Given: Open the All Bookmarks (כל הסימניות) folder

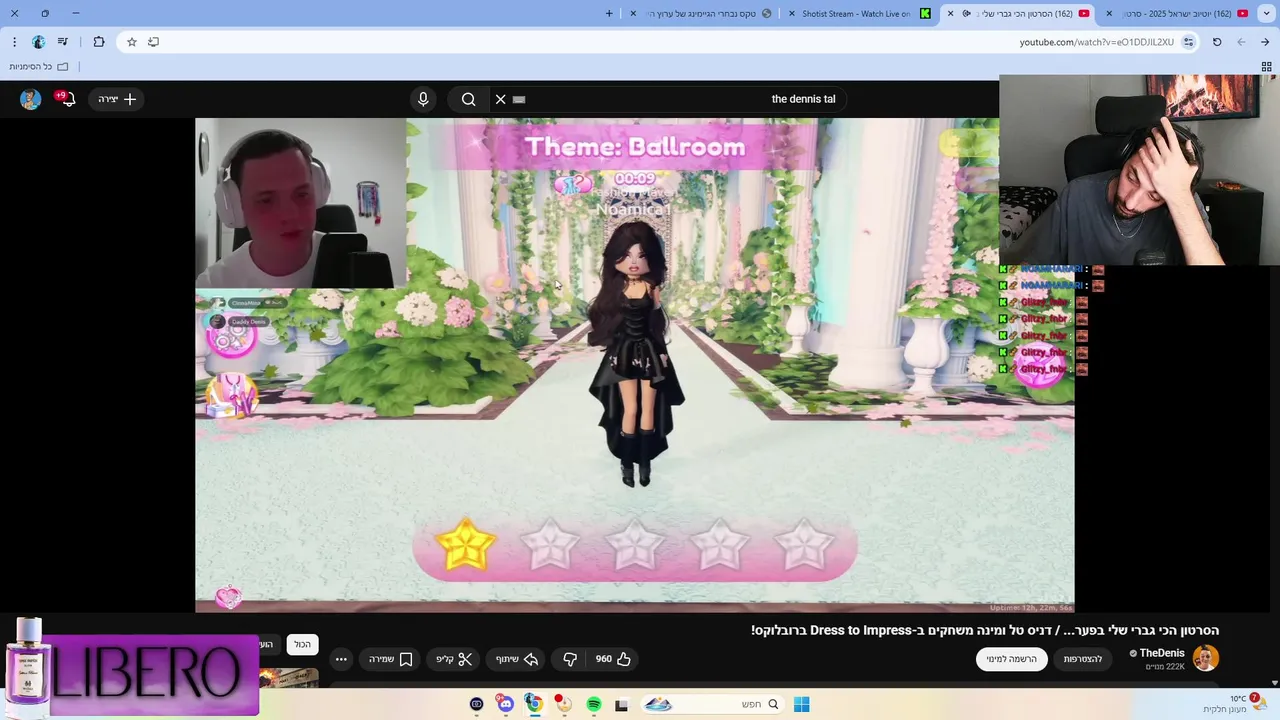Looking at the screenshot, I should coord(38,67).
